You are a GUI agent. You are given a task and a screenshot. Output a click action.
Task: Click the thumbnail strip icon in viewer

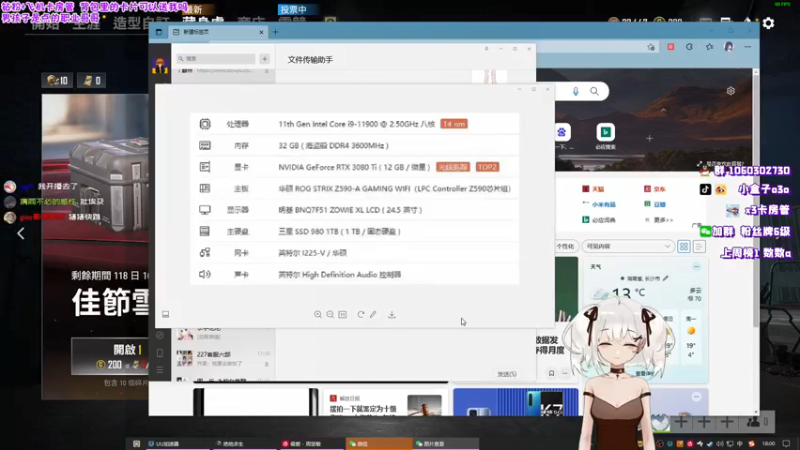pos(165,314)
